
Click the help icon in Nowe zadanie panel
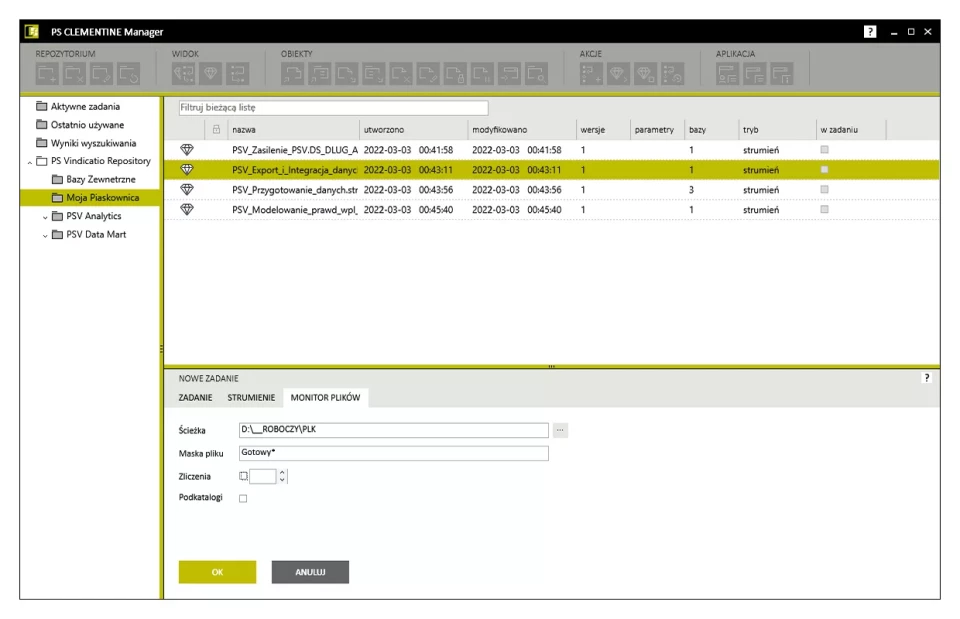pos(926,378)
